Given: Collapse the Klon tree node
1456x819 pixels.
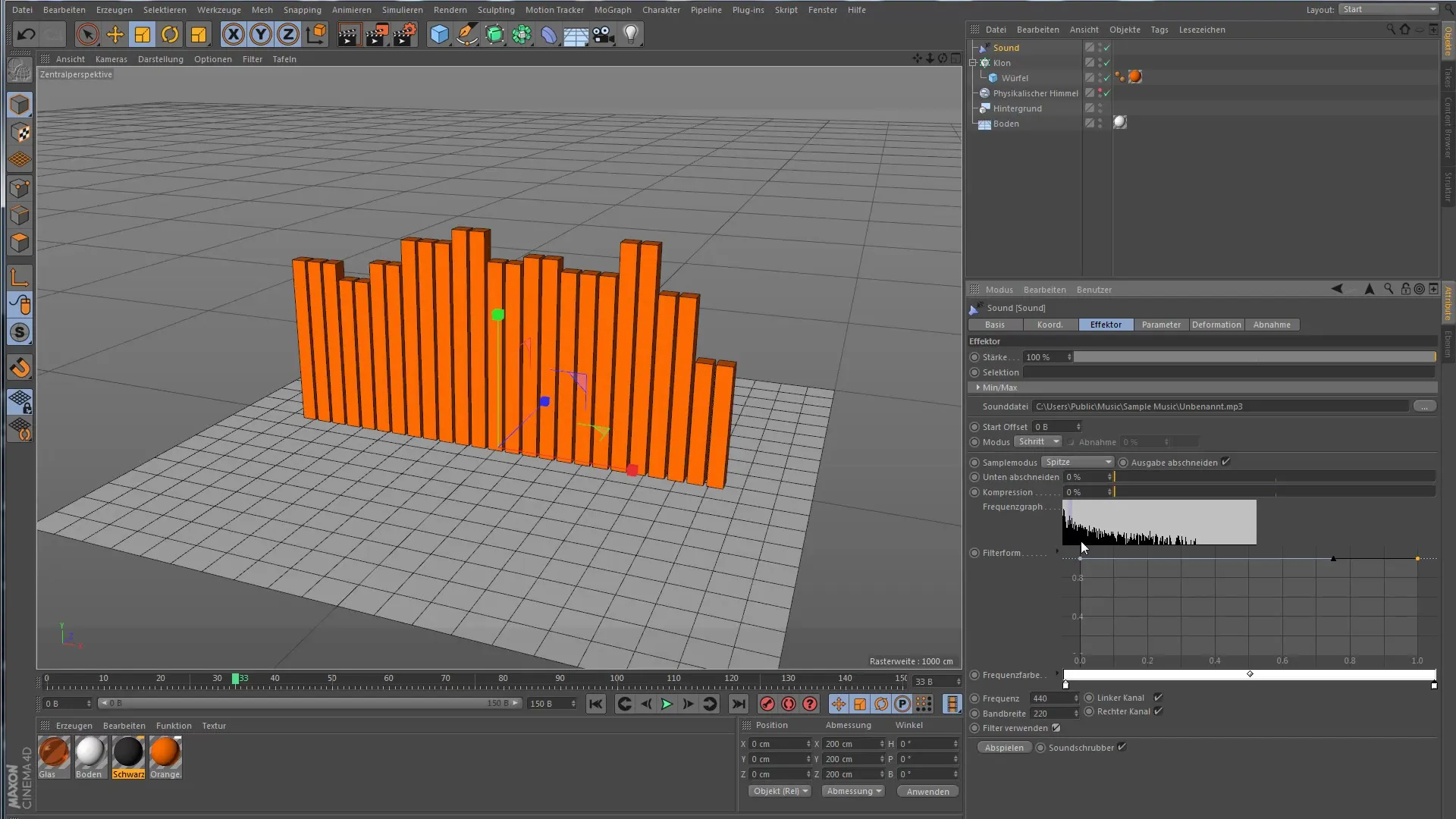Looking at the screenshot, I should [x=973, y=63].
